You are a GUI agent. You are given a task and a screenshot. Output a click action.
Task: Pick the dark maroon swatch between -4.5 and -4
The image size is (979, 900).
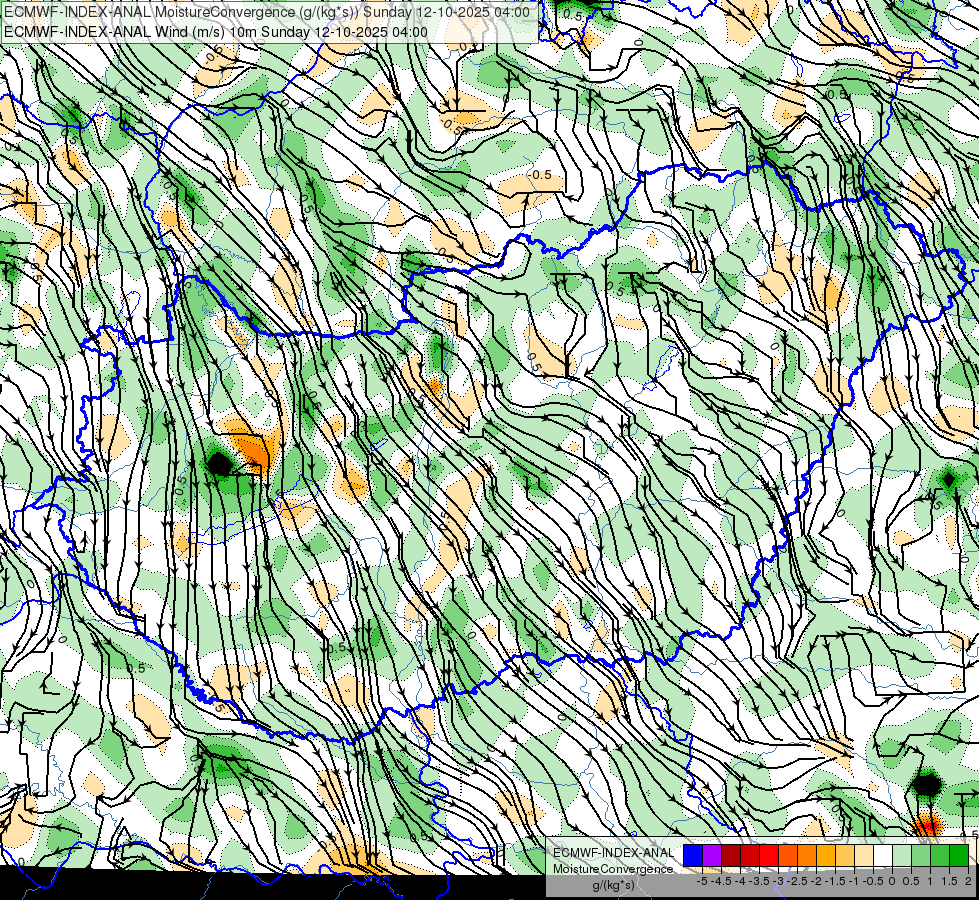tap(731, 856)
